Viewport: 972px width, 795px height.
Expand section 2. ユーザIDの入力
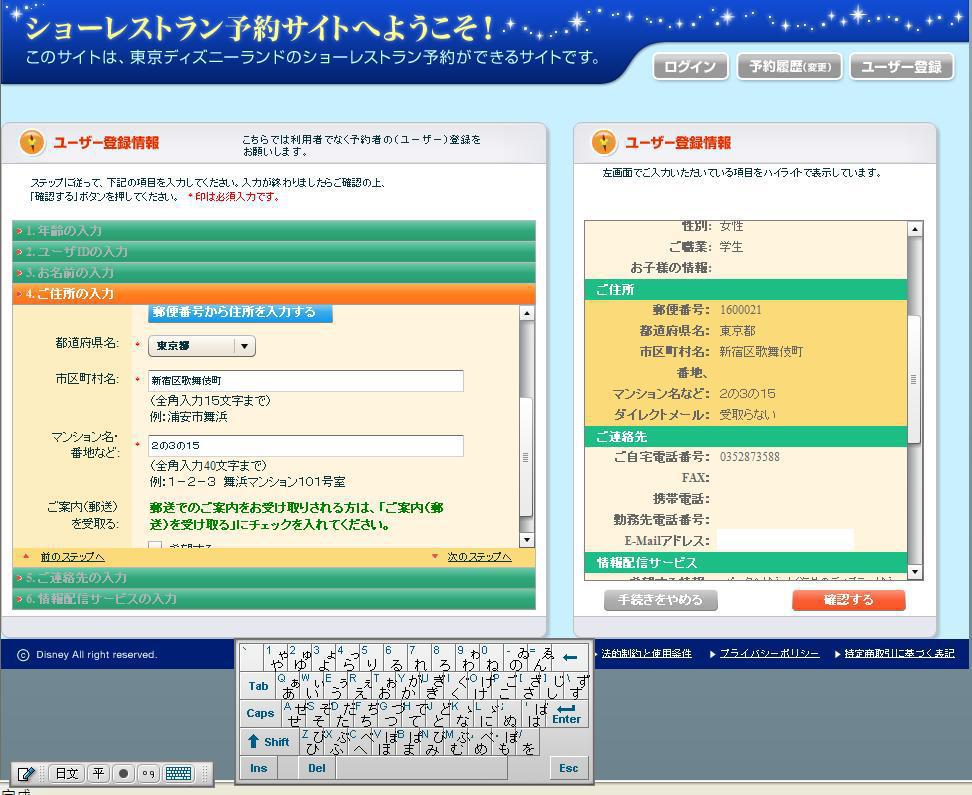click(273, 252)
